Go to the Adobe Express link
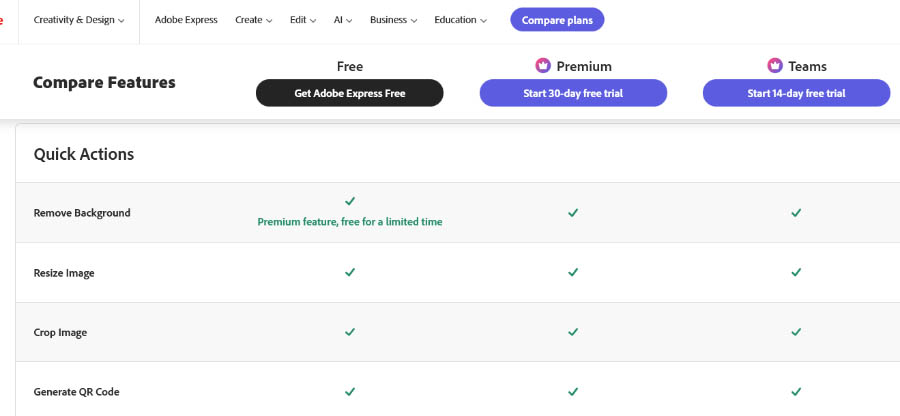 186,20
